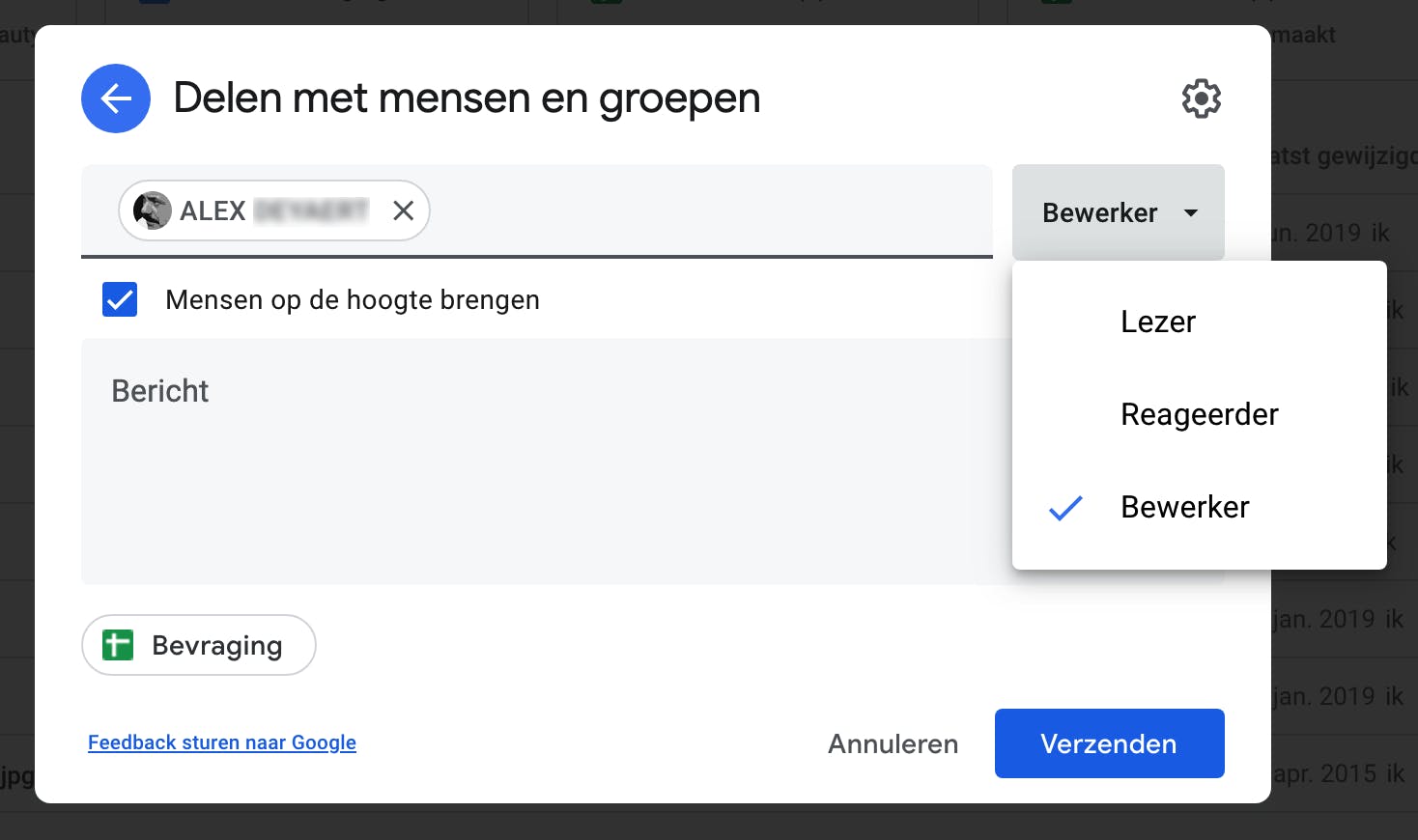Uncheck 'Mensen op de hoogte brengen' checkbox
Screen dimensions: 1418x840
(x=120, y=299)
